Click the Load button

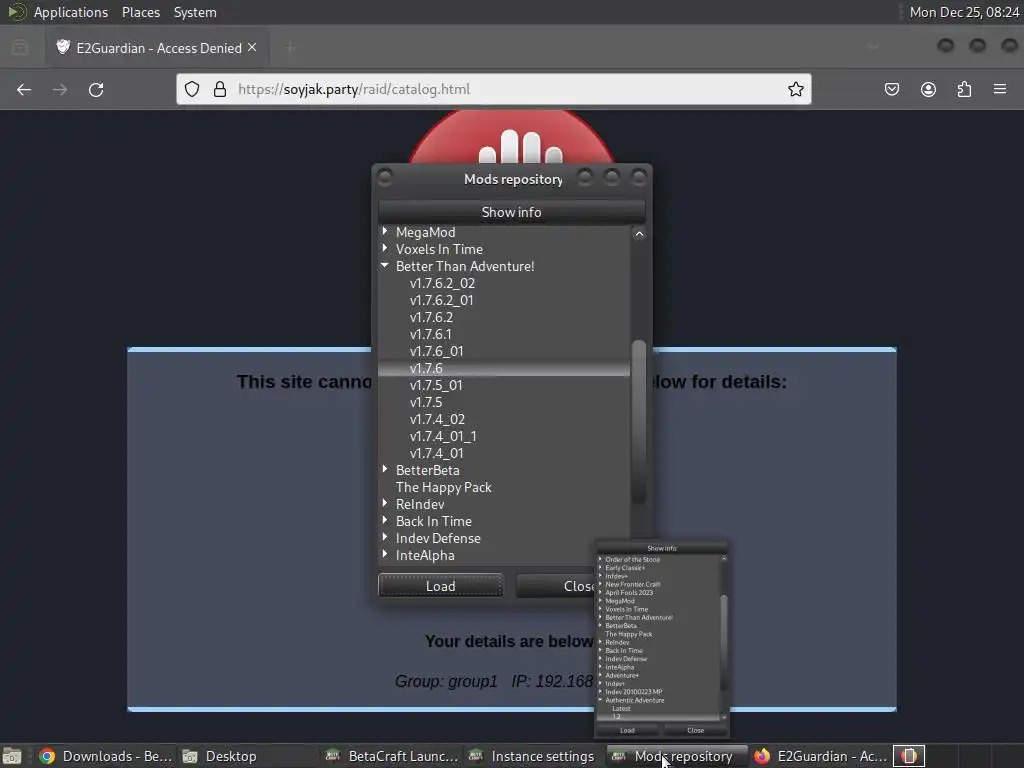pos(441,586)
